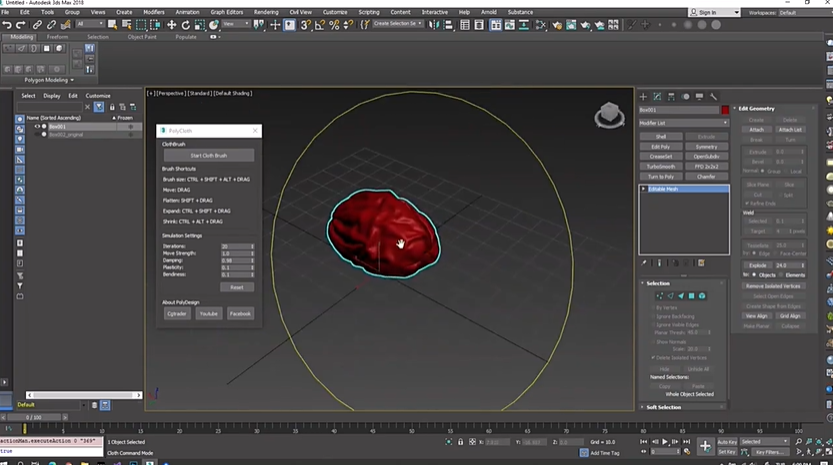The image size is (833, 465).
Task: Open the Polygon Modeling panel dropdown
Action: click(49, 80)
